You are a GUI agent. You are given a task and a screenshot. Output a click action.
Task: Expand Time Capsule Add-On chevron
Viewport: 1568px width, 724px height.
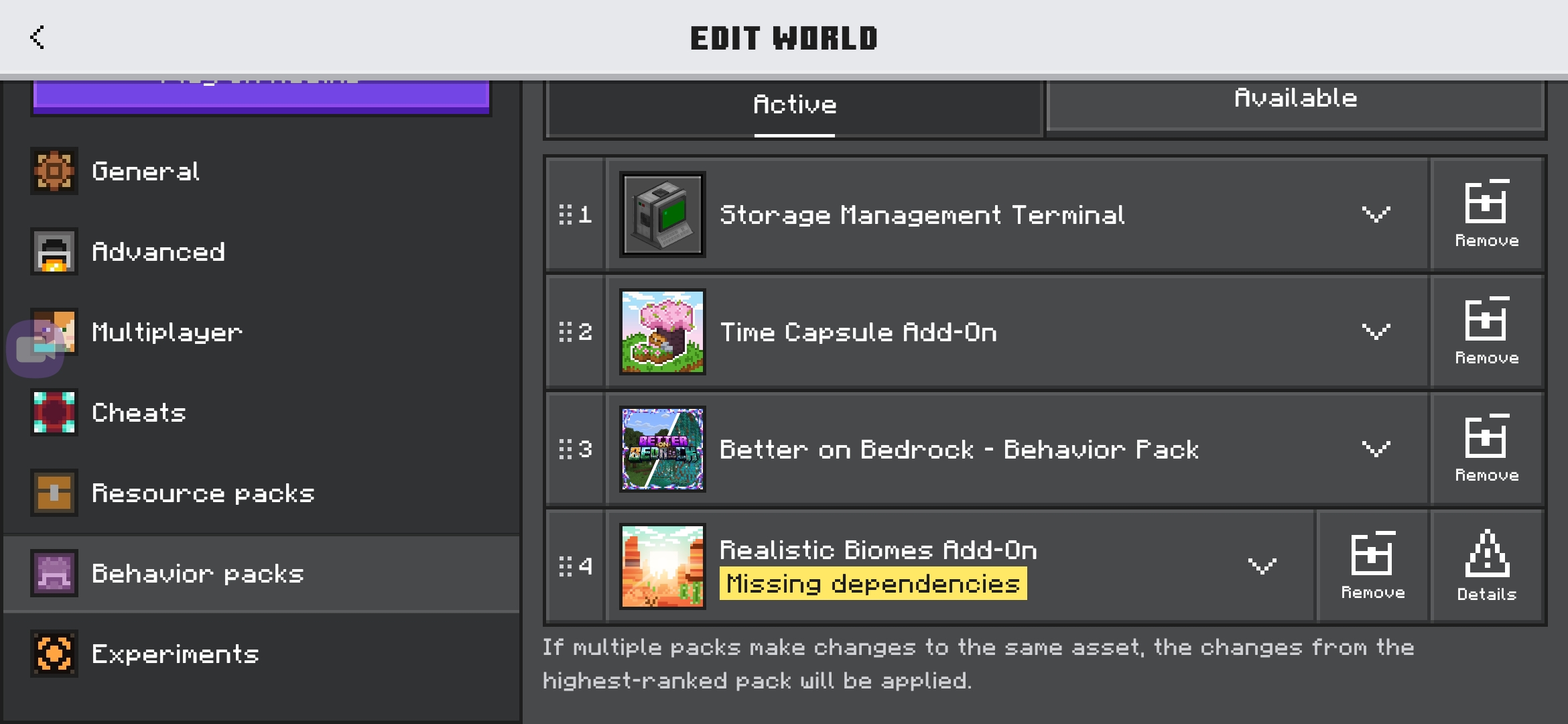coord(1376,332)
